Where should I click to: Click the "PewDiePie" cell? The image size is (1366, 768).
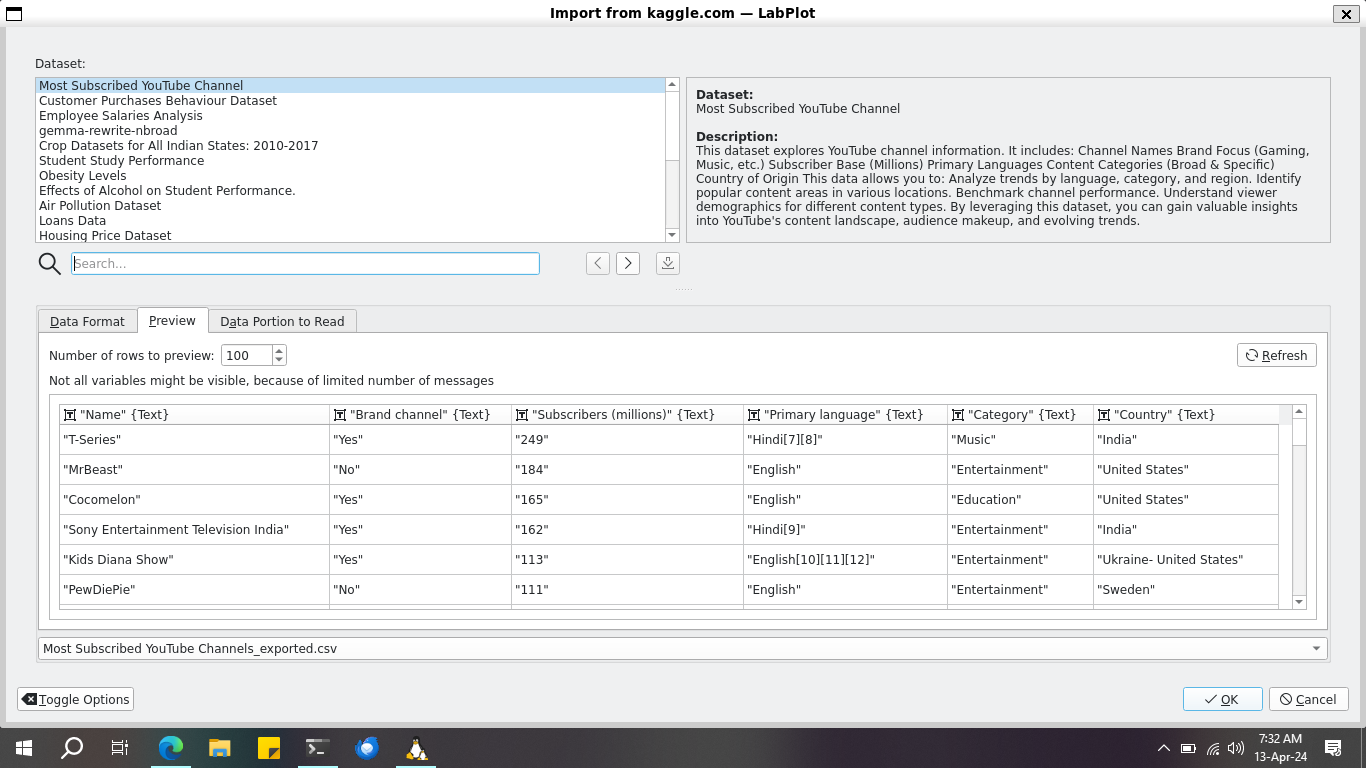click(x=194, y=589)
